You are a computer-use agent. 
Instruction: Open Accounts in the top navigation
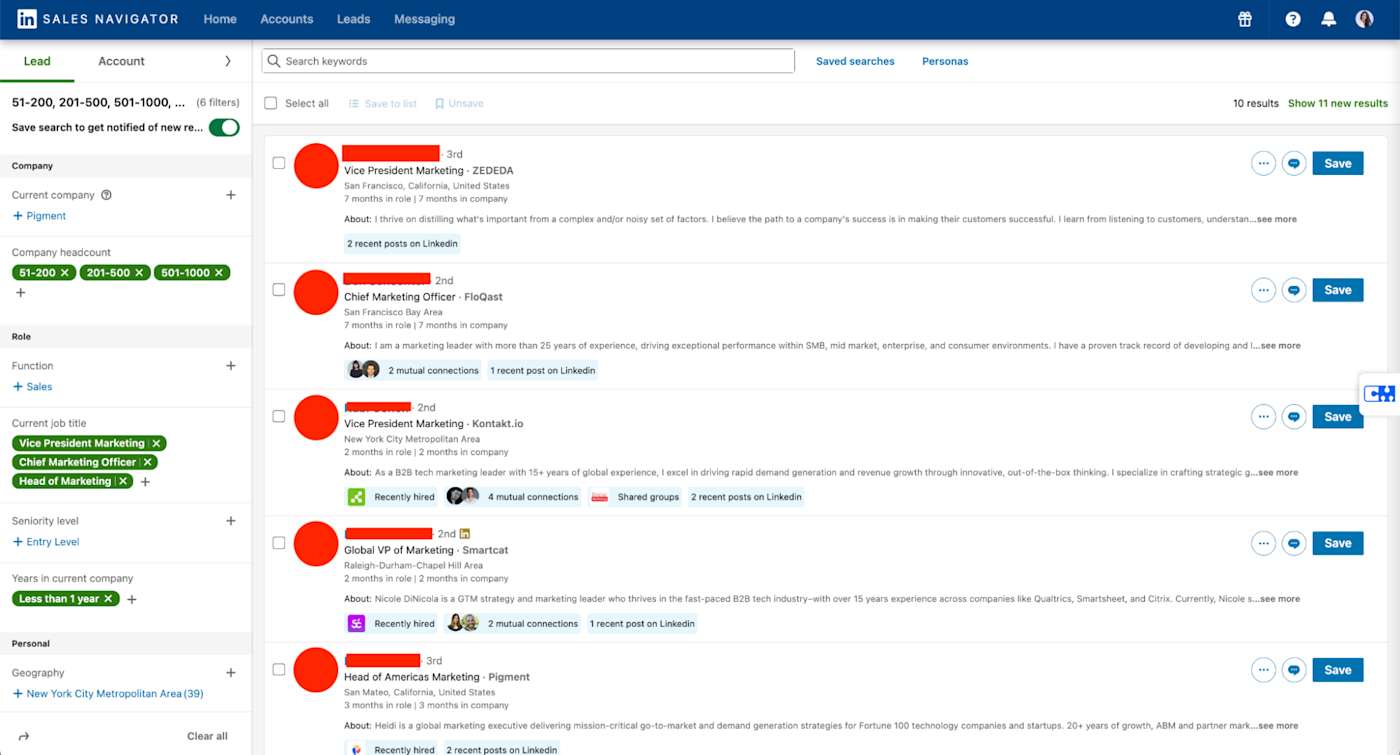click(x=287, y=19)
